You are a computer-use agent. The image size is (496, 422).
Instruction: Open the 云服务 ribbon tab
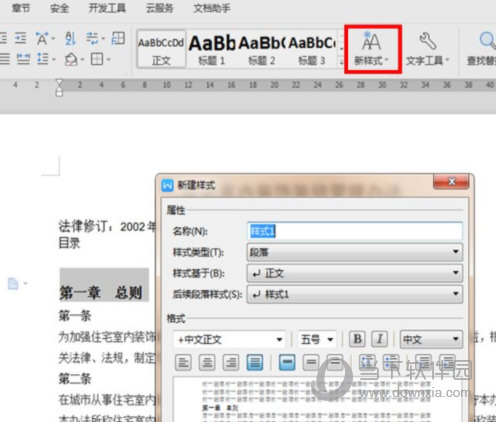click(160, 8)
